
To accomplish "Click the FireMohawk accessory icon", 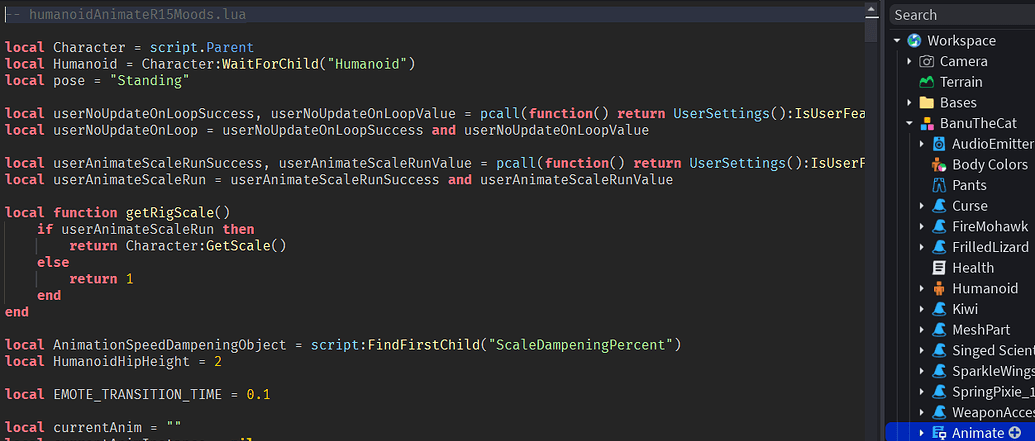I will click(939, 226).
